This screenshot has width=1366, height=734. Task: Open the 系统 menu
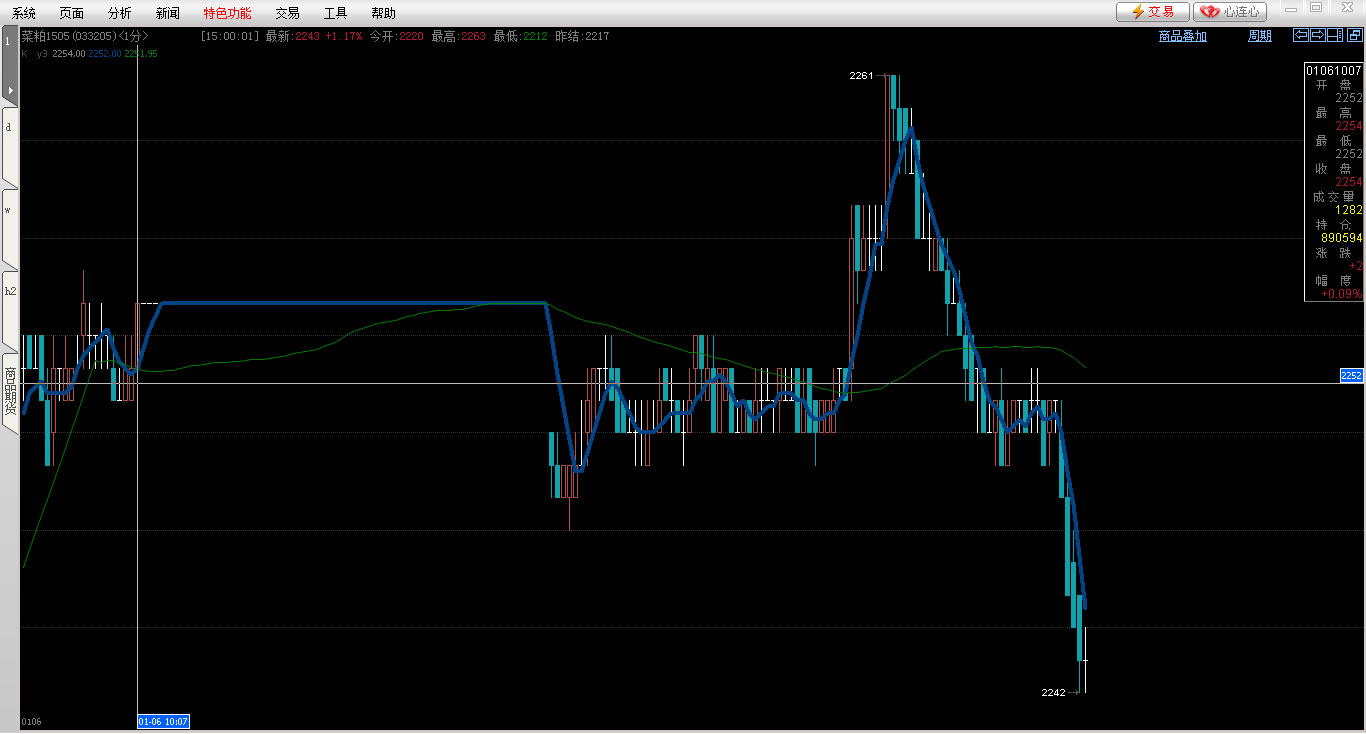pos(24,13)
